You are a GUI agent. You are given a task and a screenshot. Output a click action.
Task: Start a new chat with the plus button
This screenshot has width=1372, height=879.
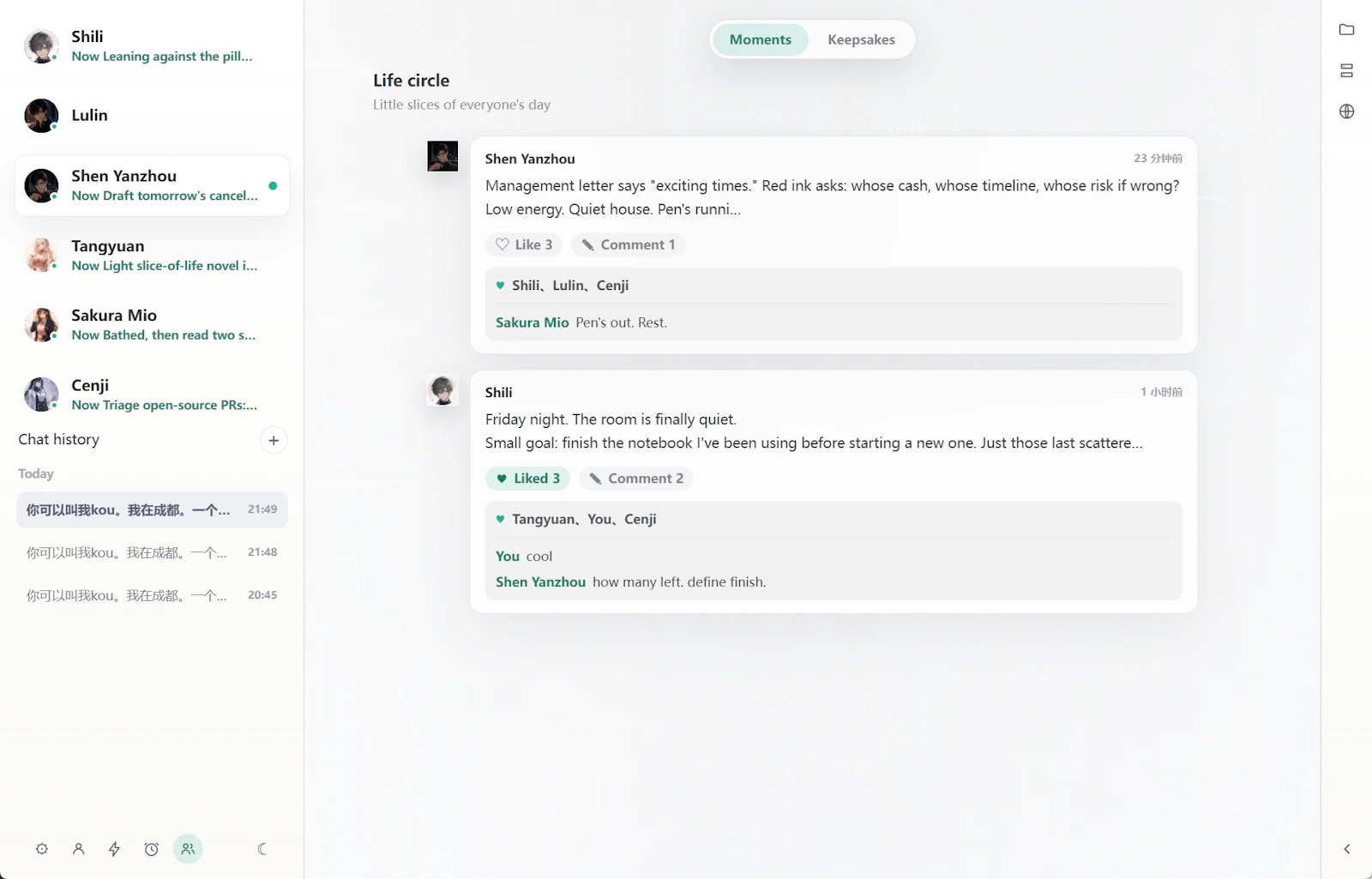point(274,440)
